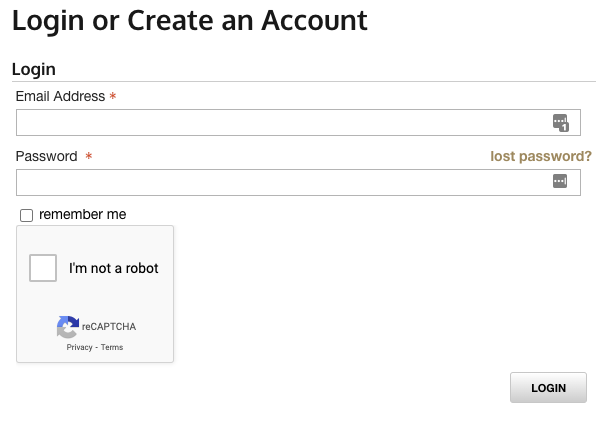Open the reCAPTCHA Privacy link
This screenshot has height=442, width=612.
79,347
